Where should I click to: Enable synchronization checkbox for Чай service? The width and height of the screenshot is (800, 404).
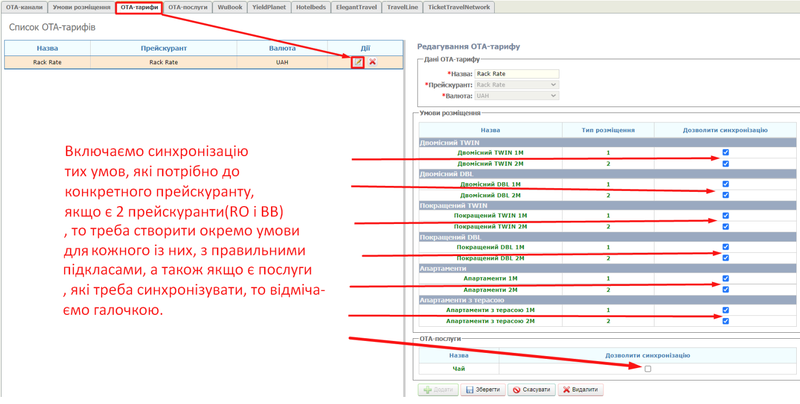point(647,369)
